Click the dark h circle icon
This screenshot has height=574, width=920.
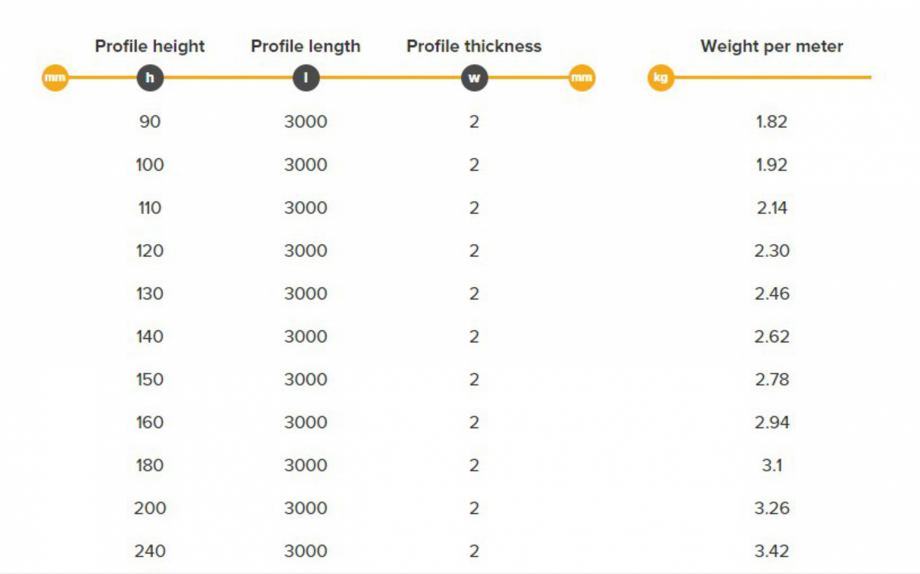coord(150,77)
